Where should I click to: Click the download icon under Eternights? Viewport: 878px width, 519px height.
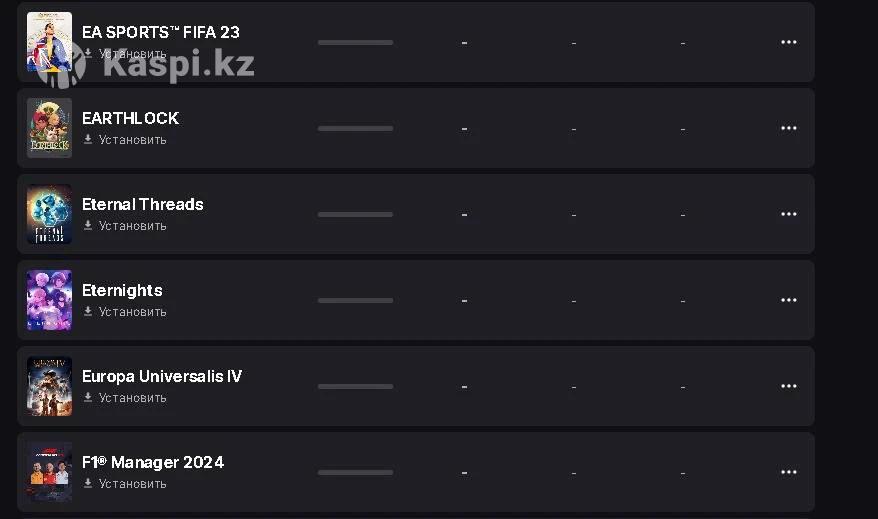coord(88,312)
